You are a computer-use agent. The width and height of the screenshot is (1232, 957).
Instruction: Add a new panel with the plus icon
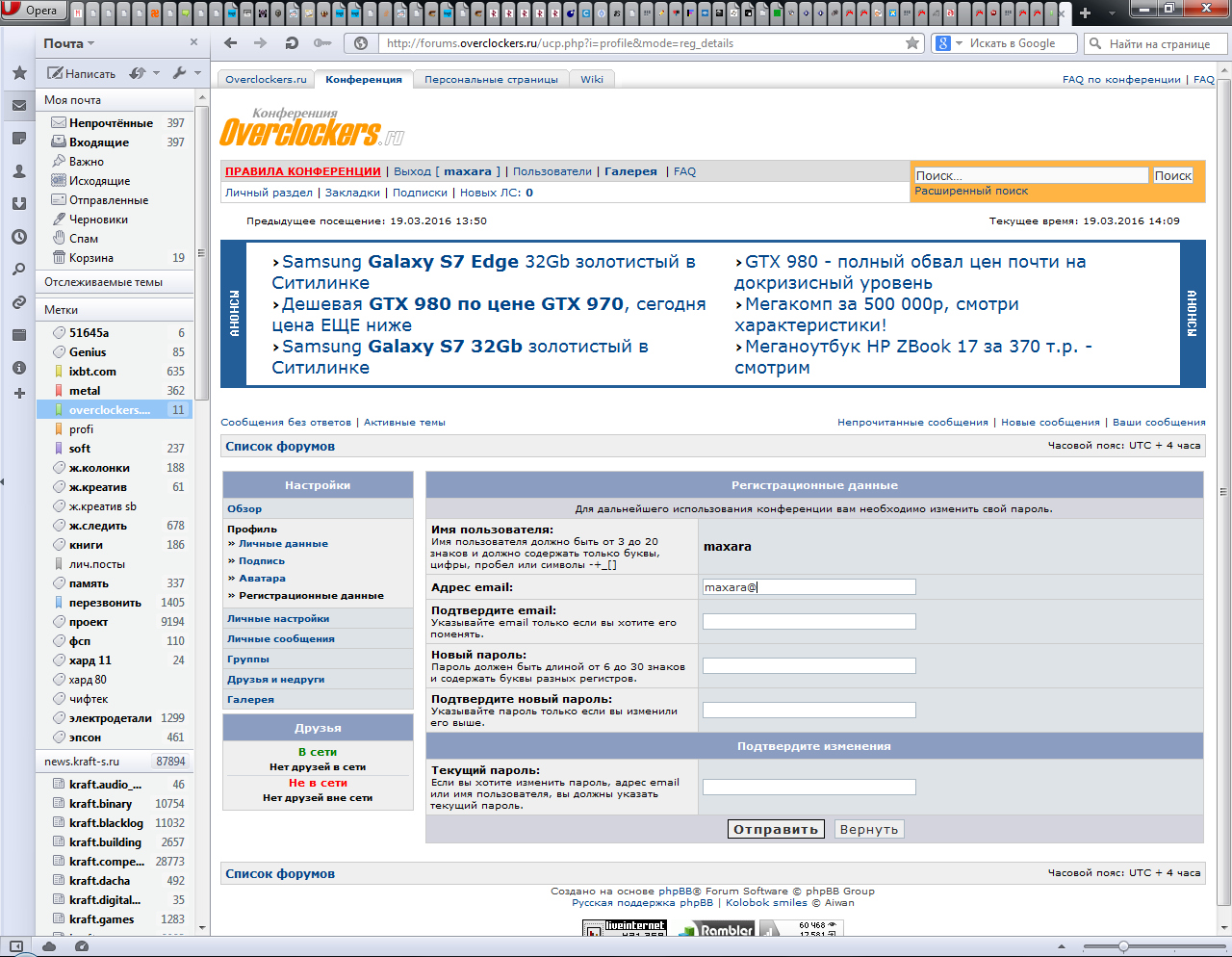point(19,393)
